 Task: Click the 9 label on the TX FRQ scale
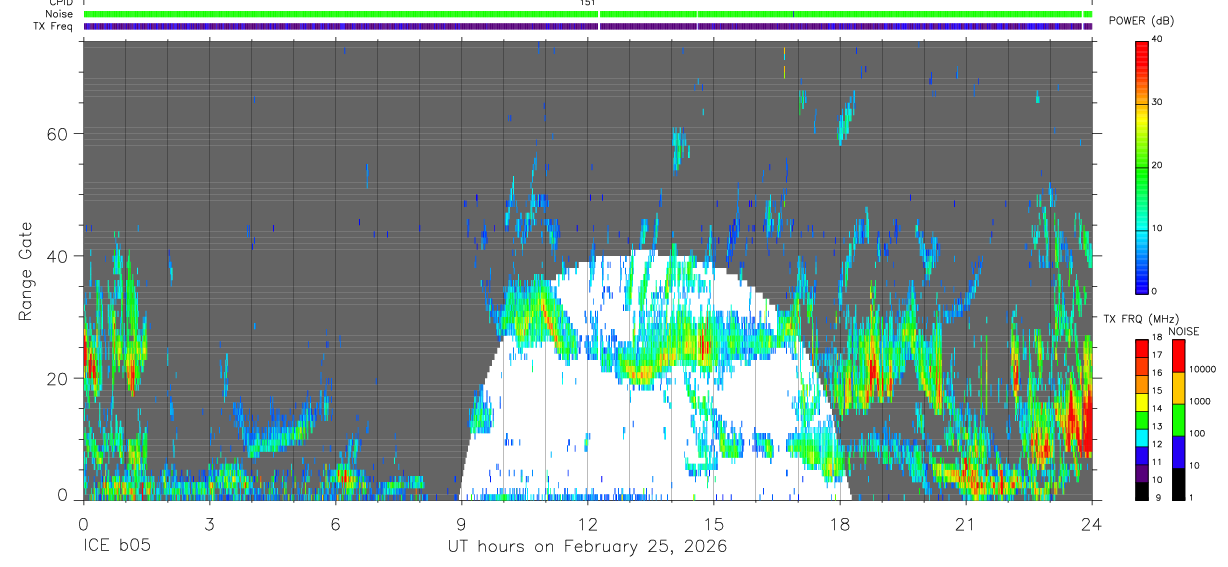click(x=1159, y=497)
